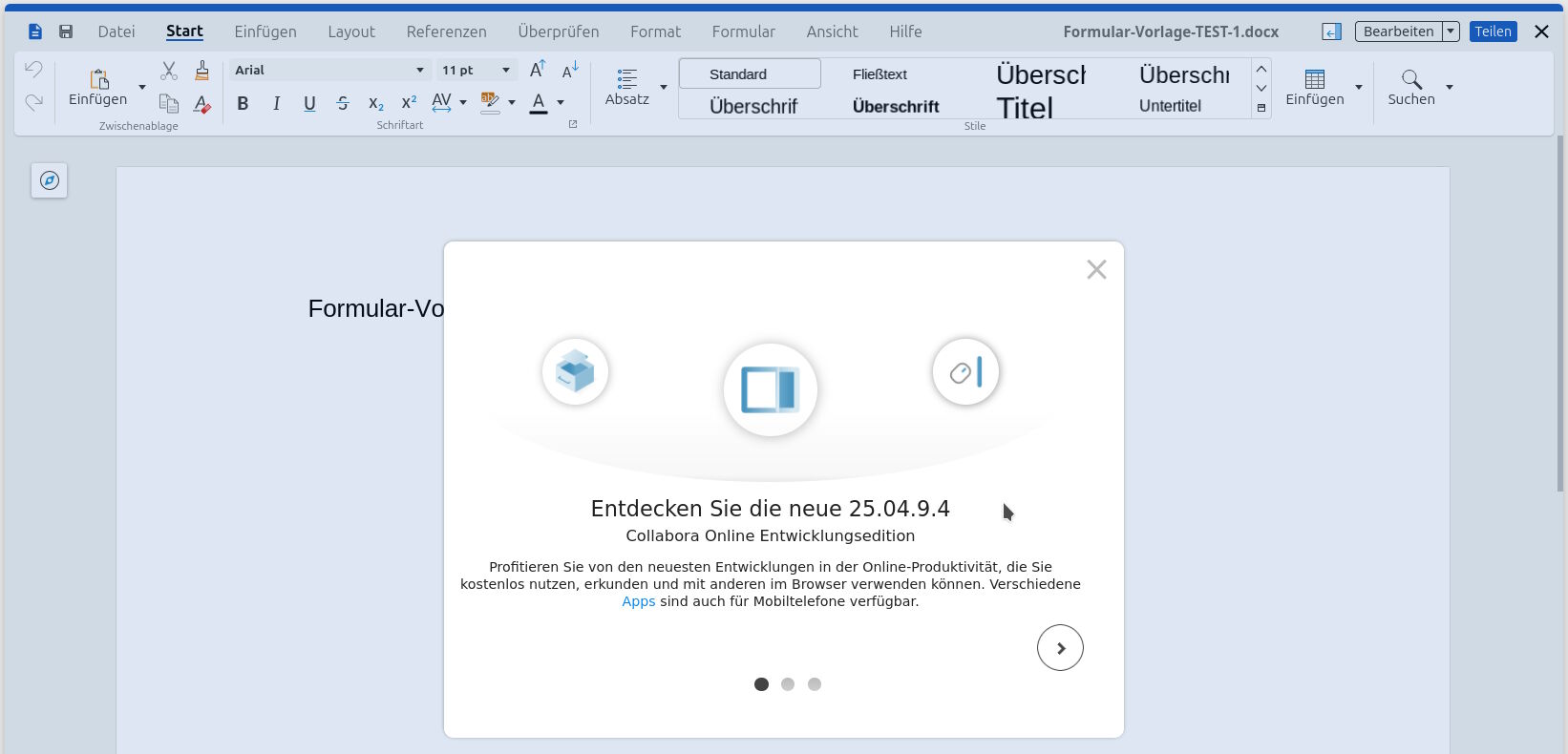Viewport: 1568px width, 754px height.
Task: Select the Clone formatting paintbrush icon
Action: coord(201,71)
